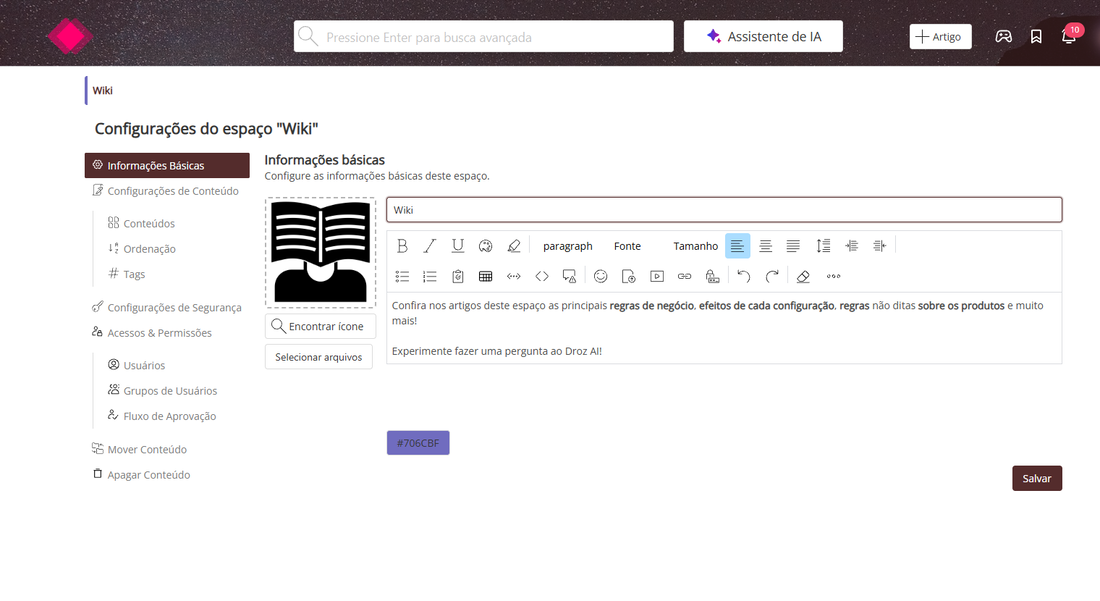Insert a video into the editor

pos(657,276)
